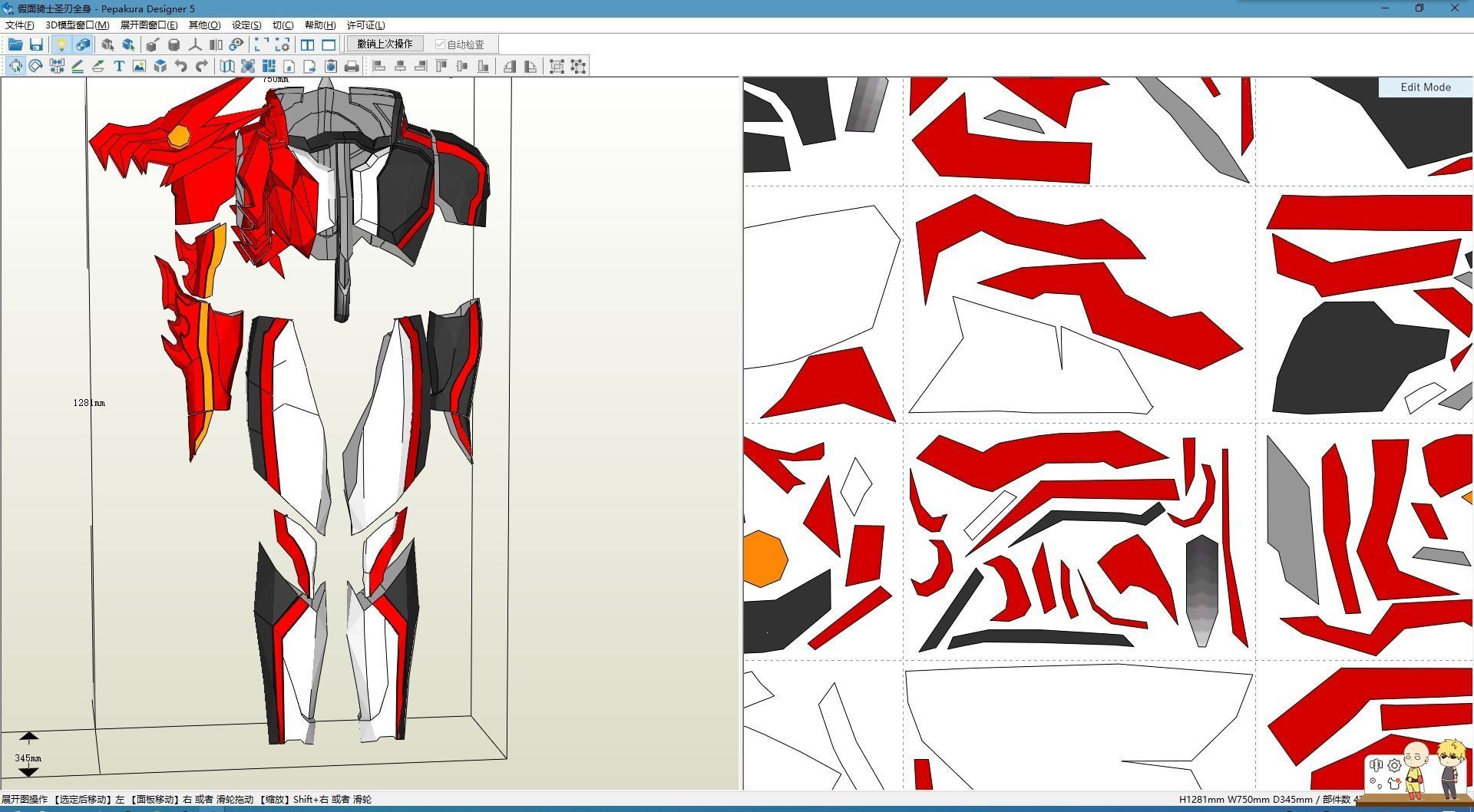Open the 其他(O) menu
1474x812 pixels.
click(204, 25)
